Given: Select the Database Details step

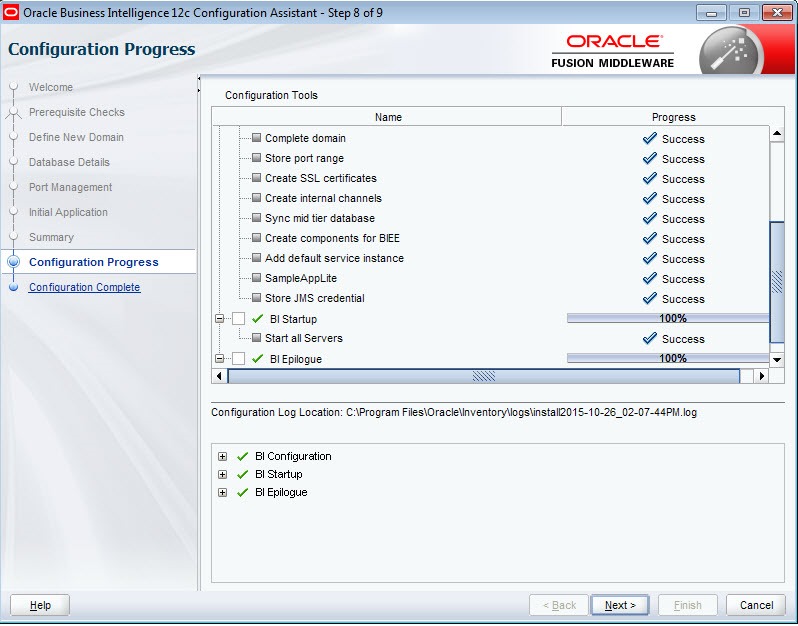Looking at the screenshot, I should coord(69,162).
